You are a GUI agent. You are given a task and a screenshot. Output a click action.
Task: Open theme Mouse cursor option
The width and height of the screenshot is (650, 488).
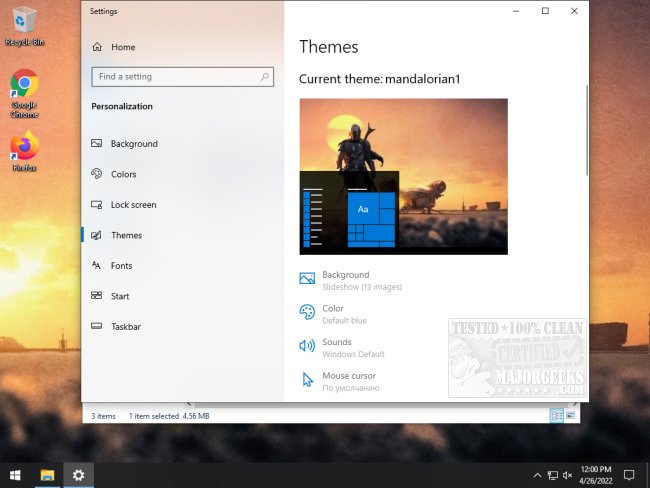[x=339, y=381]
